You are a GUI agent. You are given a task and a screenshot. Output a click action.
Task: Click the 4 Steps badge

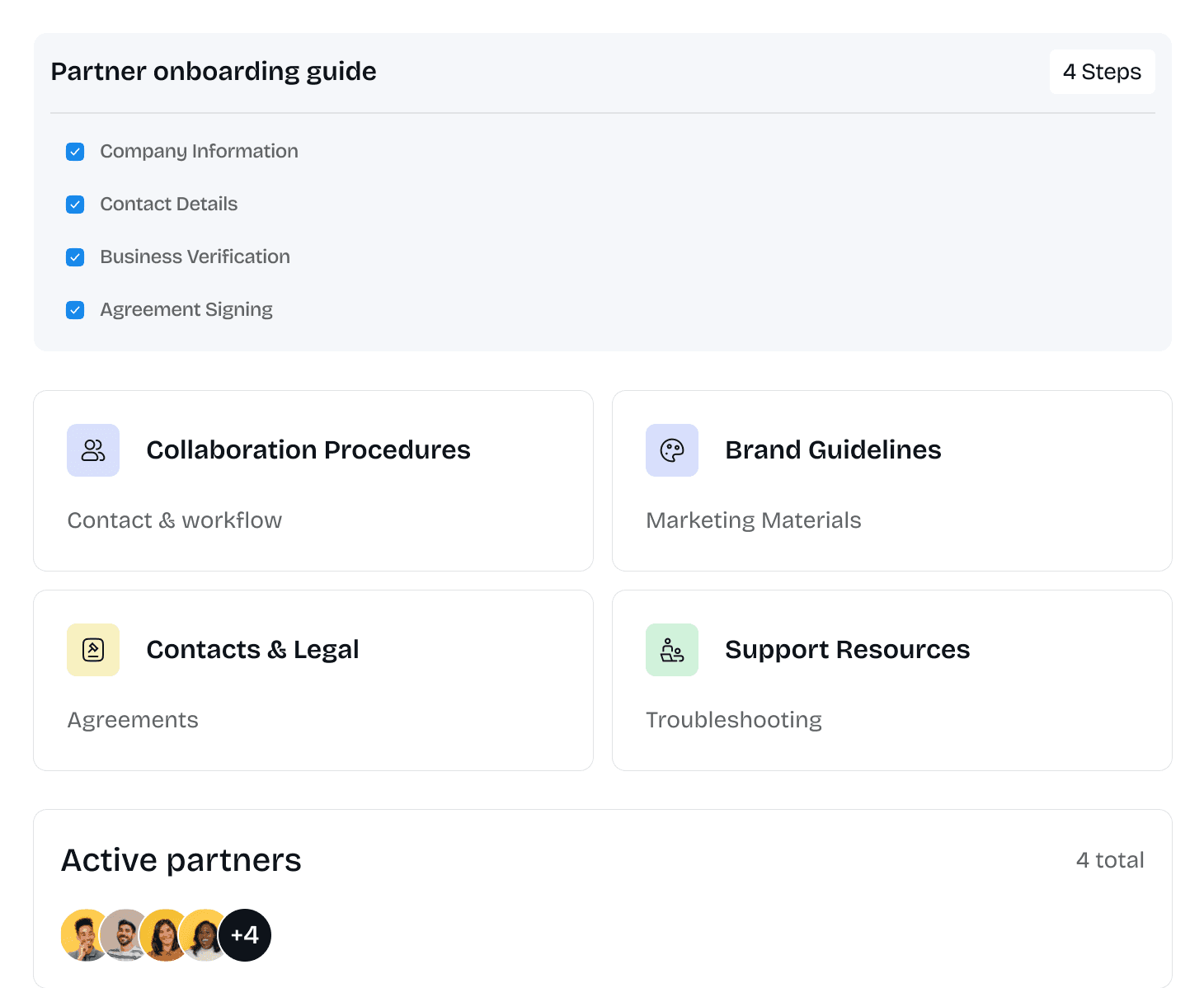pyautogui.click(x=1102, y=72)
